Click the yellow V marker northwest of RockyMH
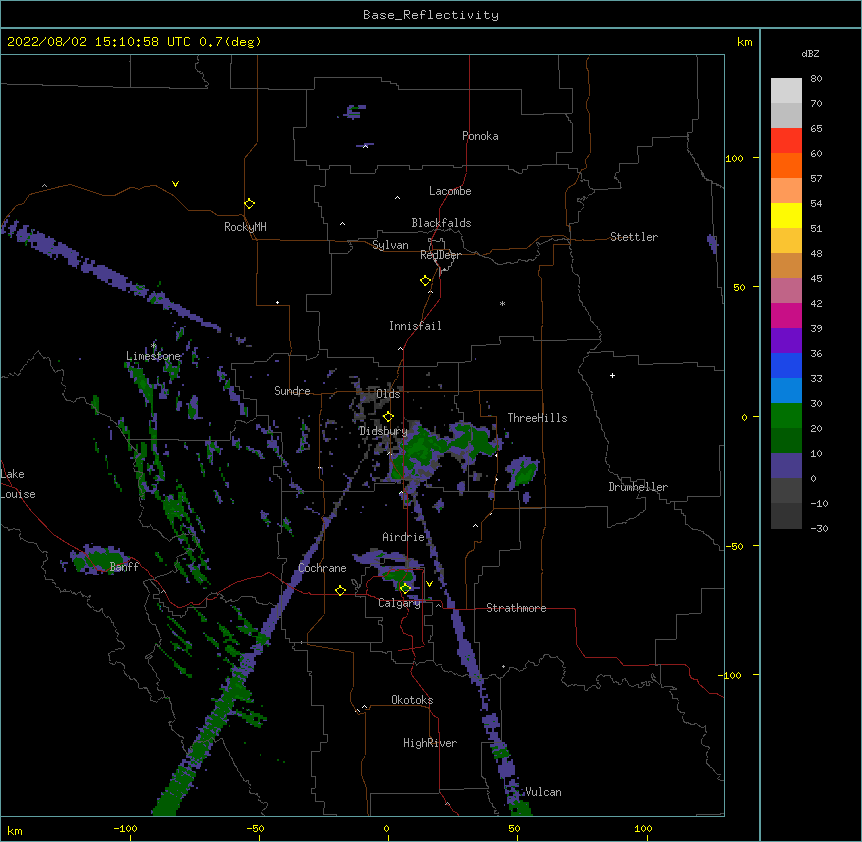862x842 pixels. [175, 184]
